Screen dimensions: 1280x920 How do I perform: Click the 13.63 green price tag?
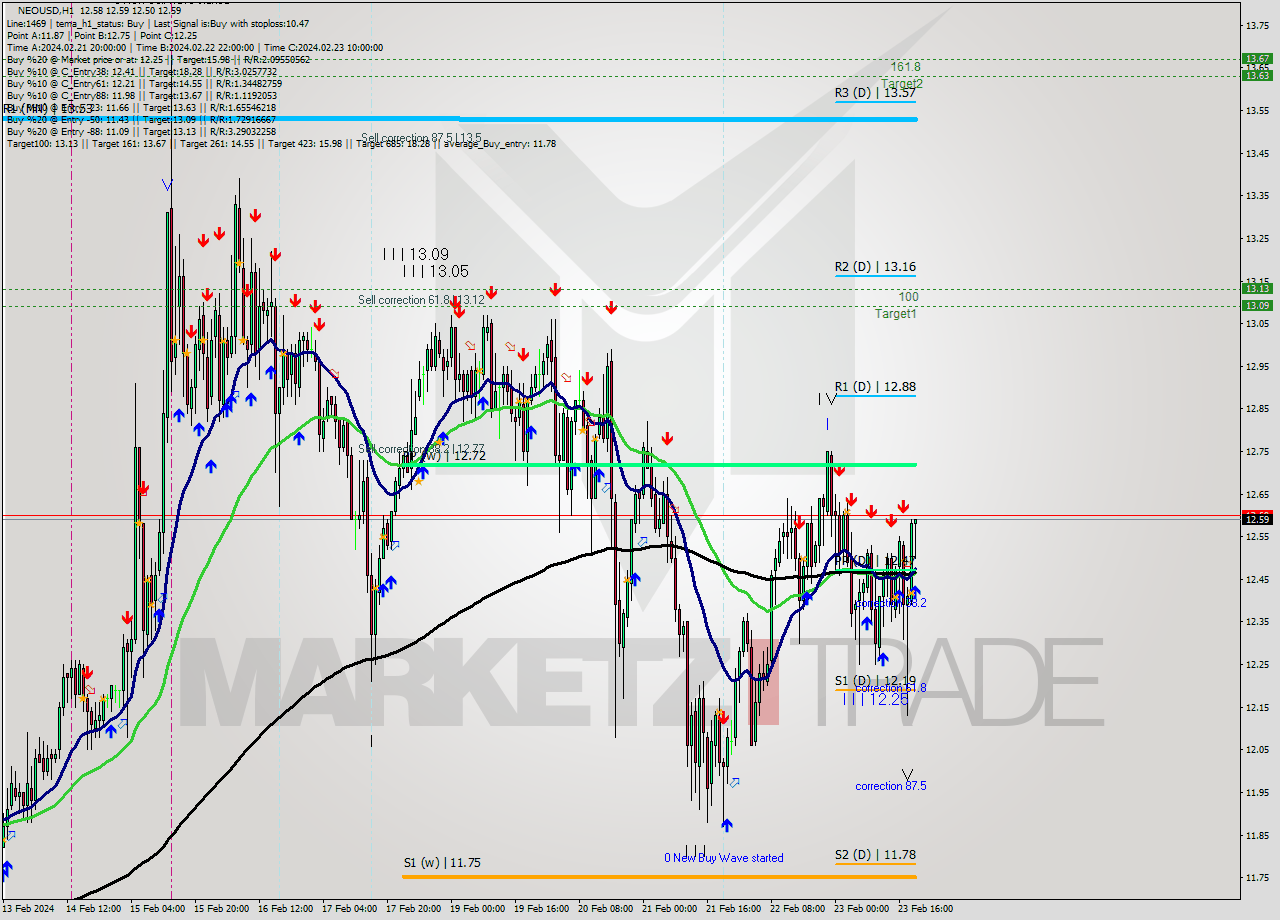click(1256, 75)
